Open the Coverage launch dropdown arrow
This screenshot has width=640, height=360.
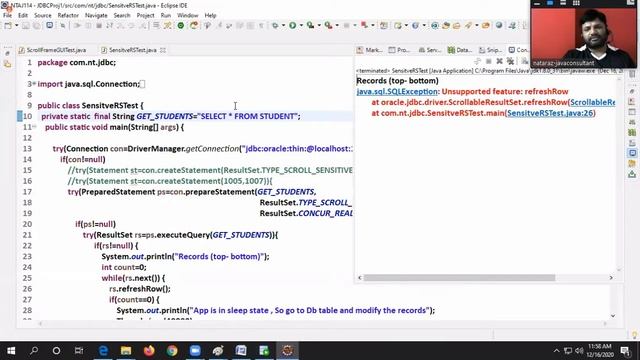click(319, 25)
